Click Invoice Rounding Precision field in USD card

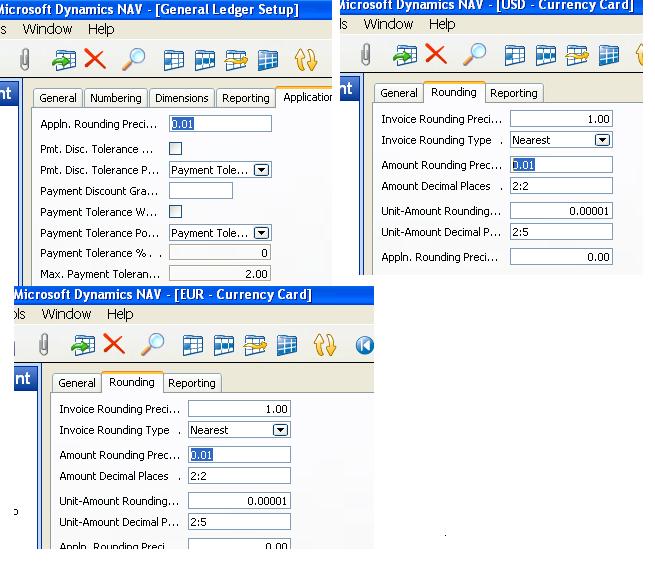tap(561, 119)
